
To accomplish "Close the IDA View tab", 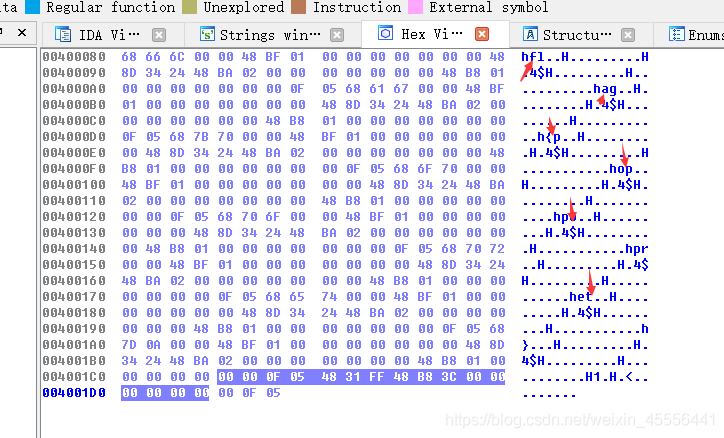I will [x=159, y=35].
